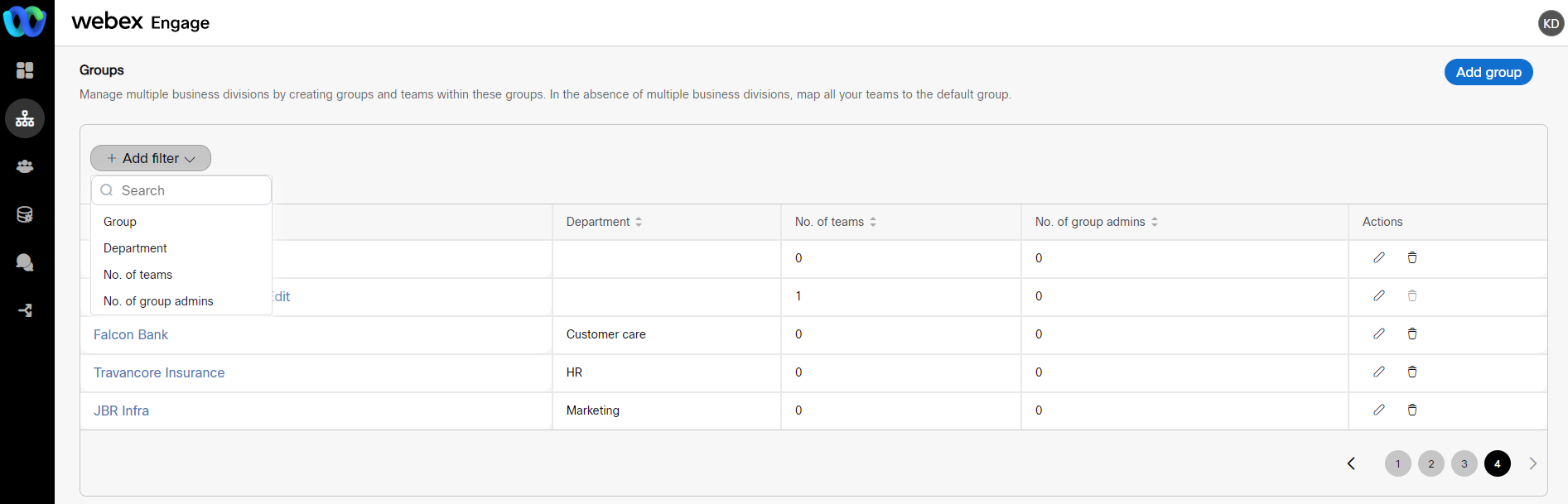Select the groups hierarchy sidebar icon
Viewport: 1568px width, 504px height.
(25, 118)
